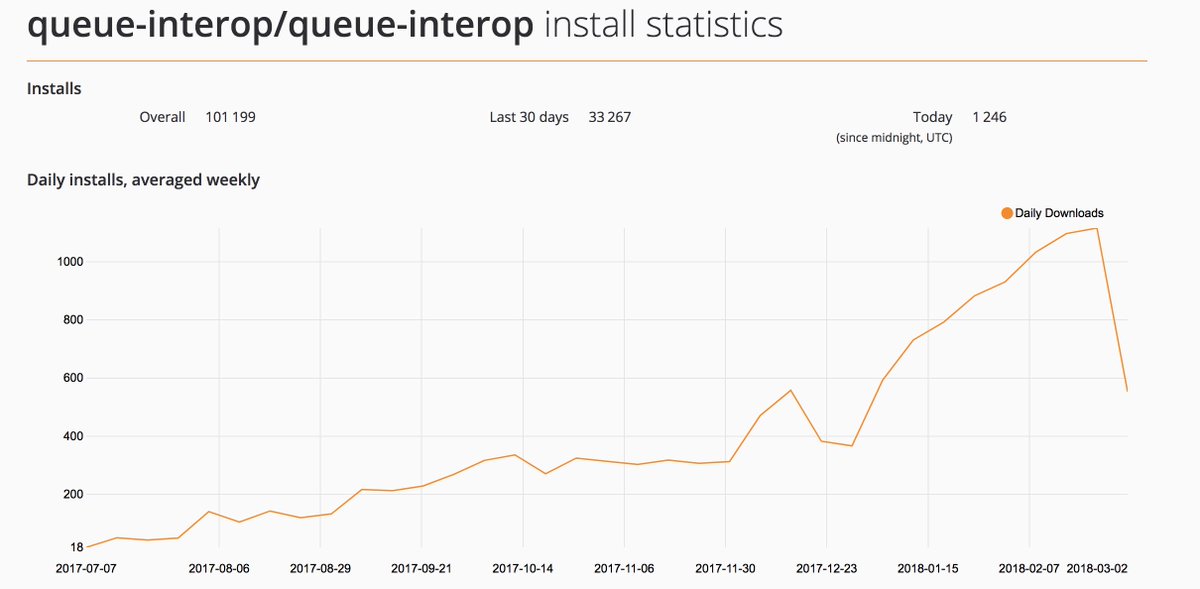Click the 400 y-axis label
The width and height of the screenshot is (1200, 589).
click(x=71, y=436)
